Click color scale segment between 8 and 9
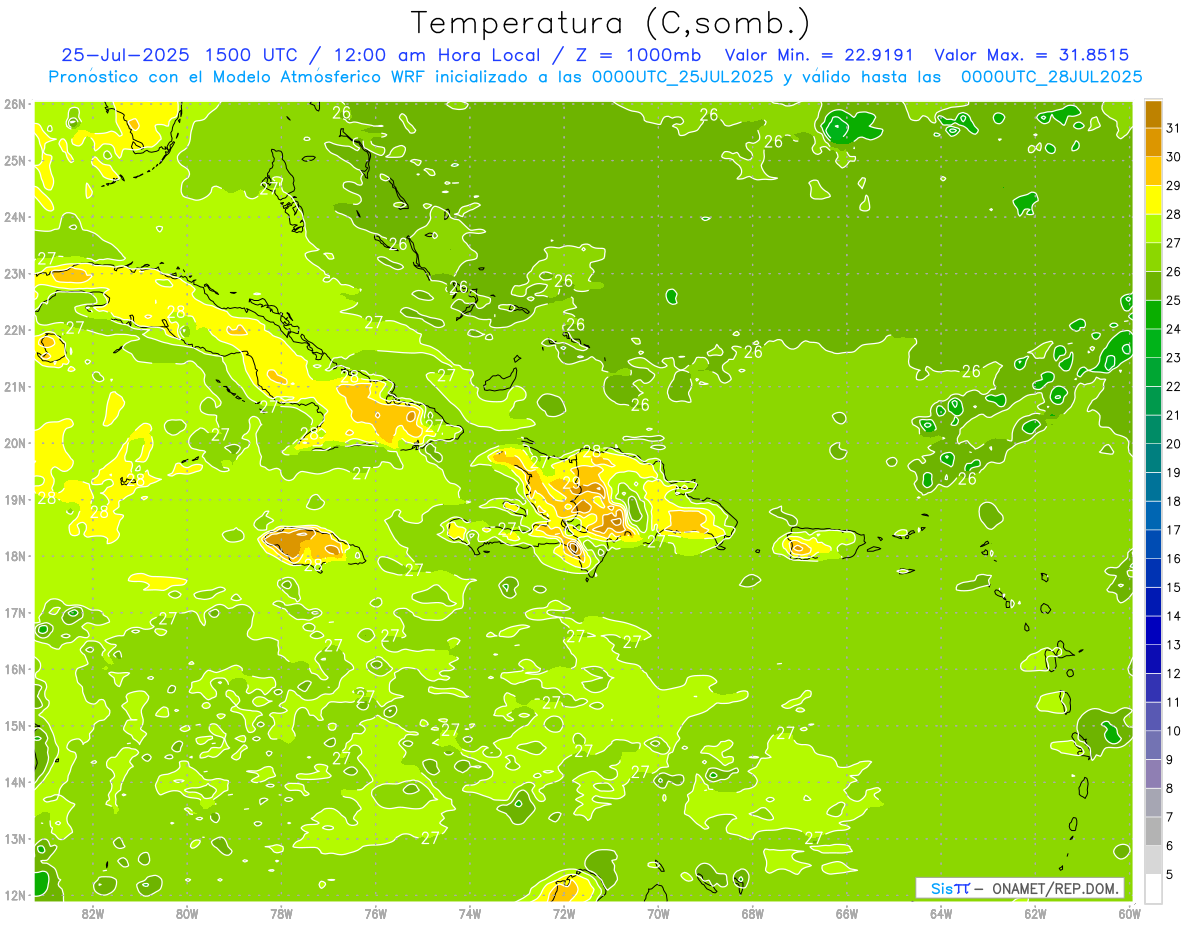 (x=1153, y=774)
